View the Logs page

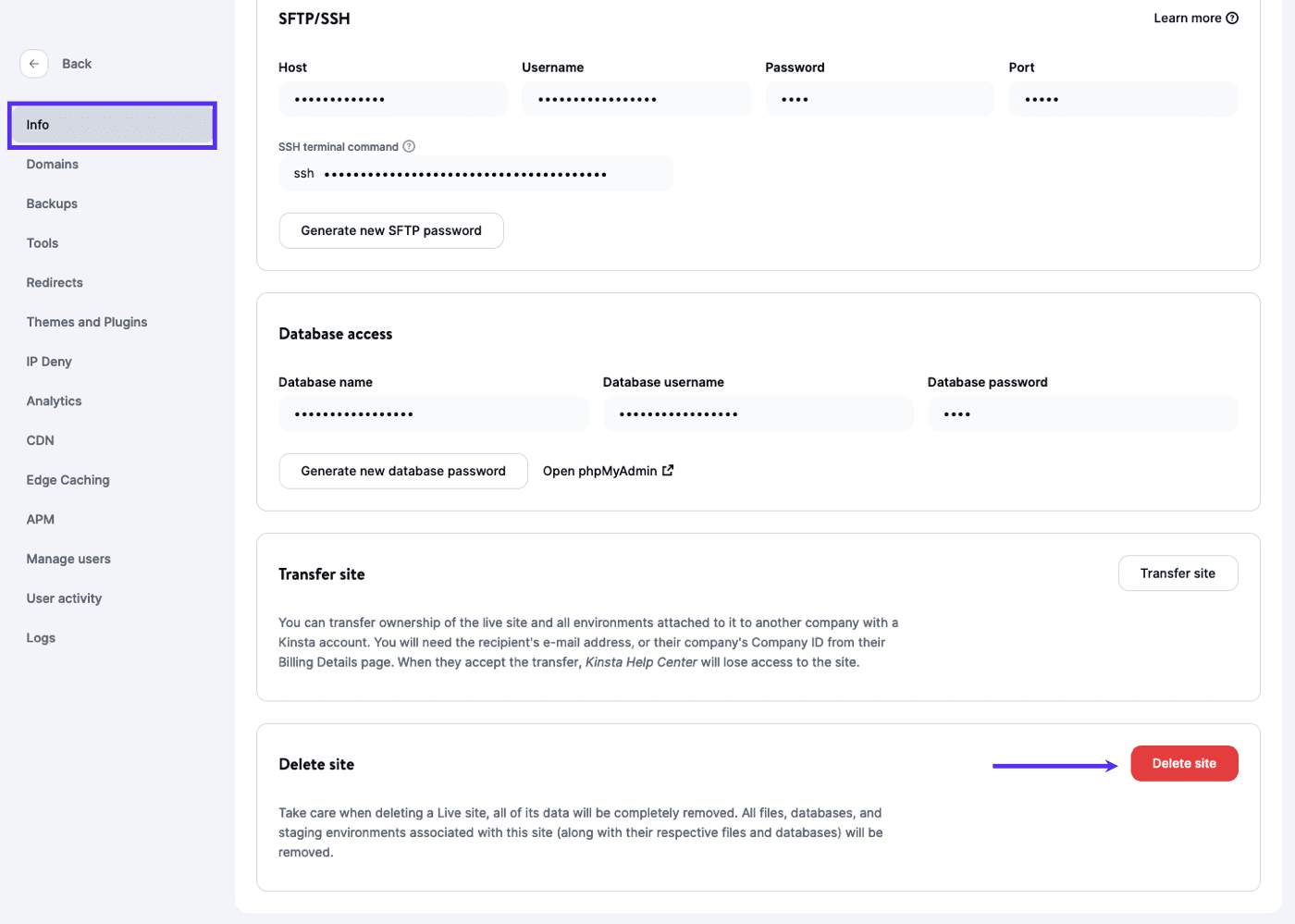[41, 637]
